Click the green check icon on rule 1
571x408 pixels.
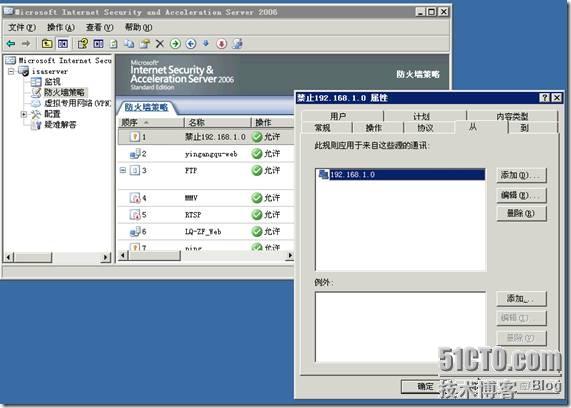click(x=257, y=137)
